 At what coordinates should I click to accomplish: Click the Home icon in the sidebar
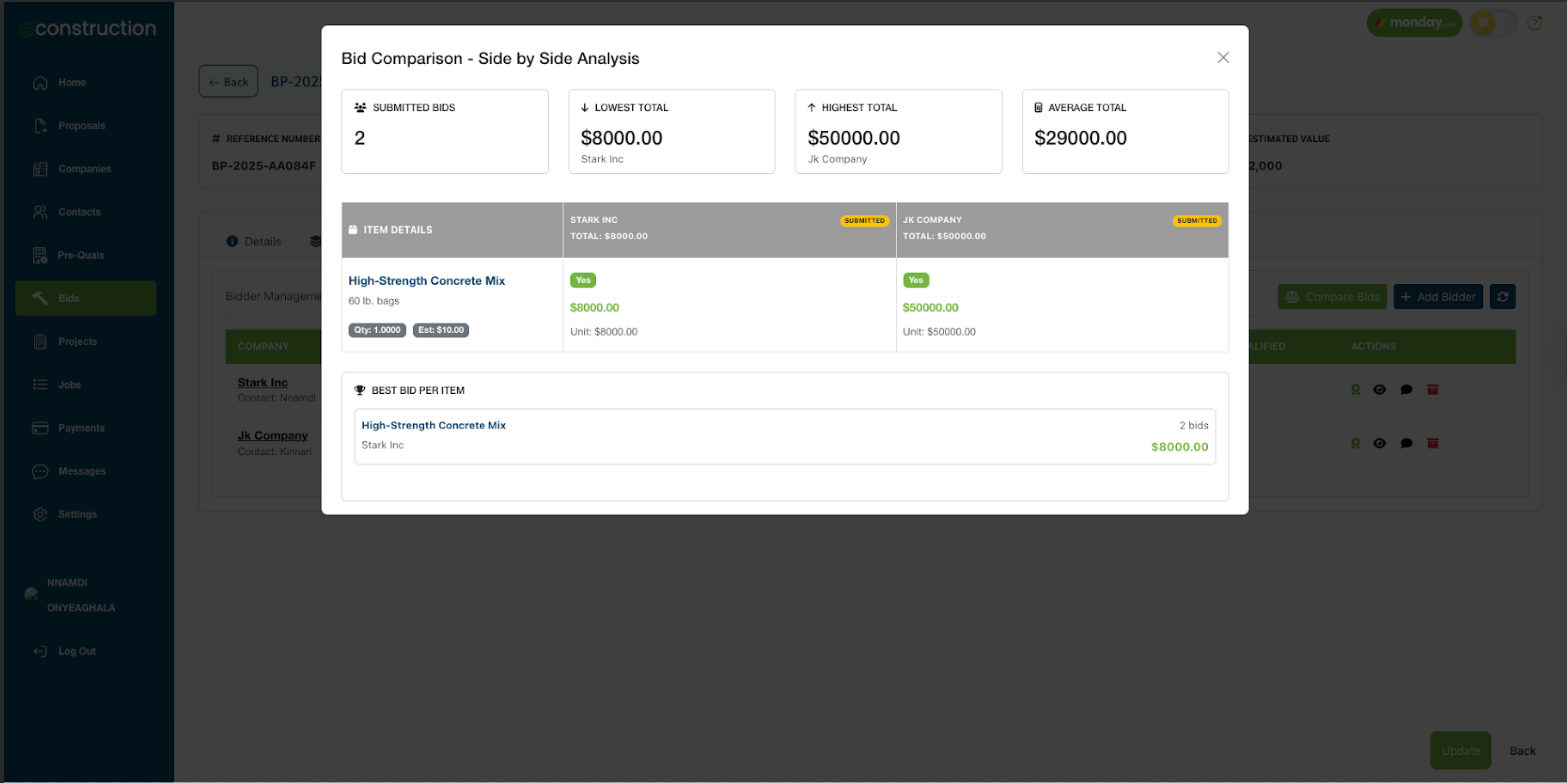[x=40, y=83]
